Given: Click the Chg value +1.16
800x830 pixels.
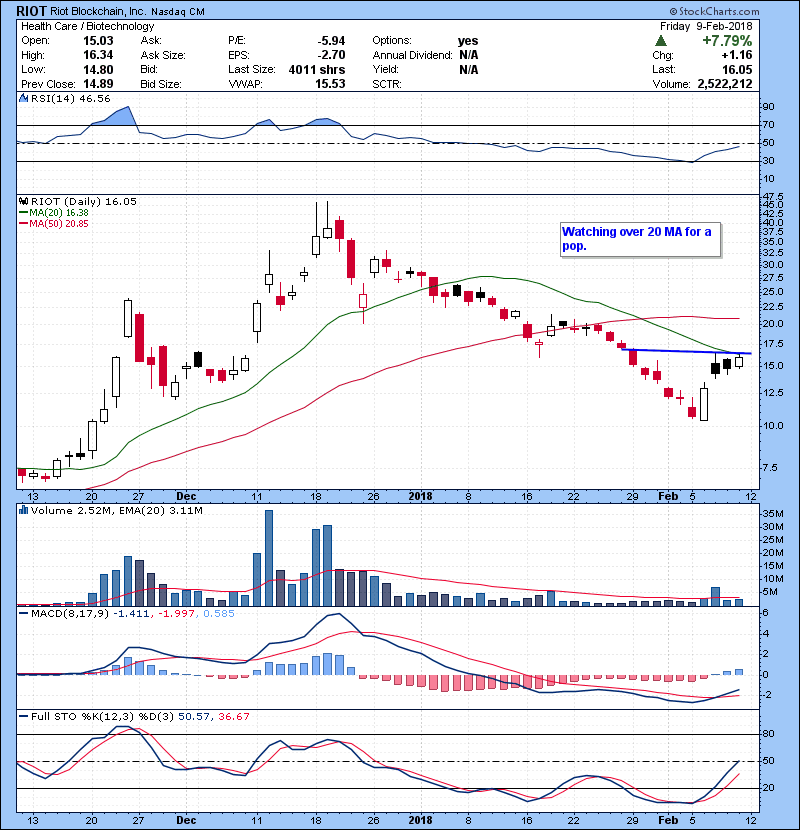Looking at the screenshot, I should pos(737,55).
